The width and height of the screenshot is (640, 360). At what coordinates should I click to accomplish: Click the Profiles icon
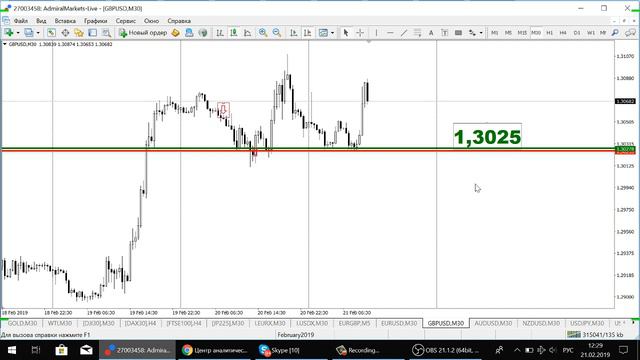pos(29,33)
